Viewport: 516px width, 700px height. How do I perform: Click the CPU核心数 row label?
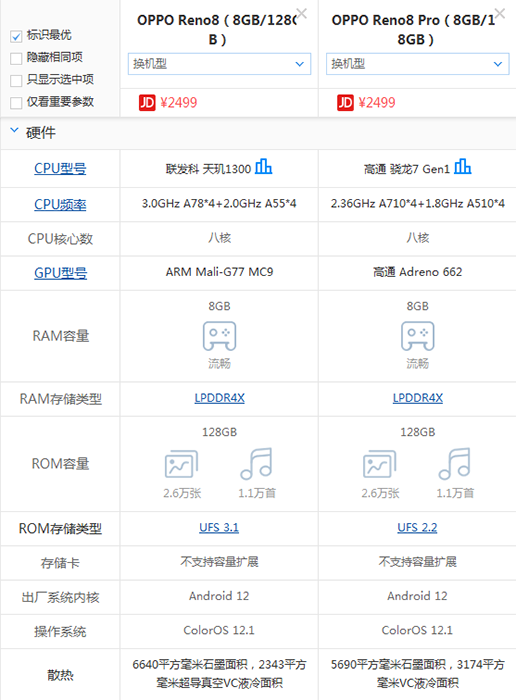point(60,239)
